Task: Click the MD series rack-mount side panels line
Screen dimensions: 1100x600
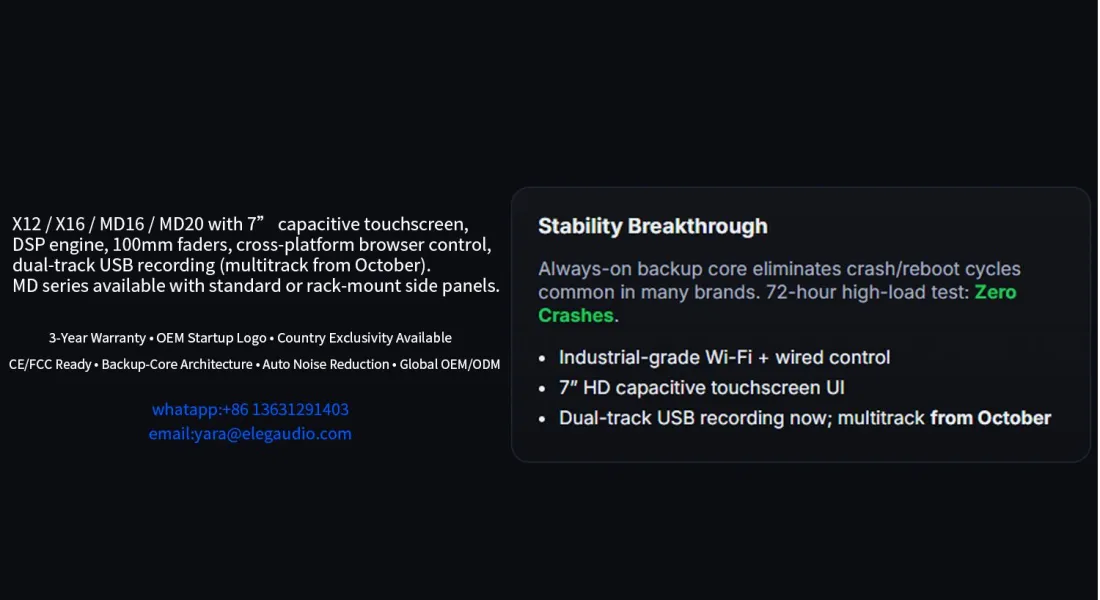Action: (x=255, y=286)
